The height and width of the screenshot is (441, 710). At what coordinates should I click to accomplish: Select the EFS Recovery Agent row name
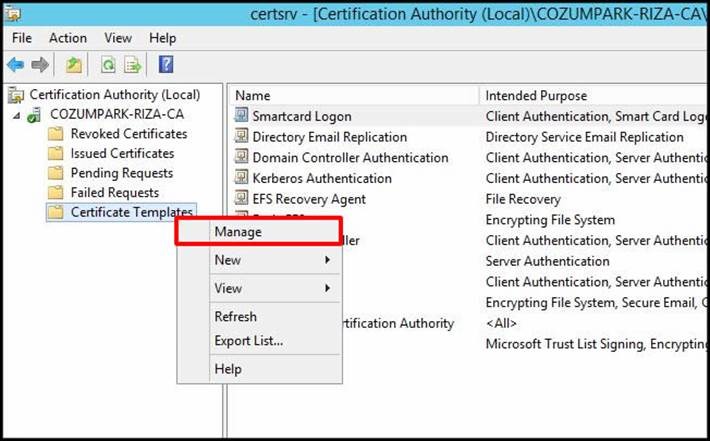[309, 199]
